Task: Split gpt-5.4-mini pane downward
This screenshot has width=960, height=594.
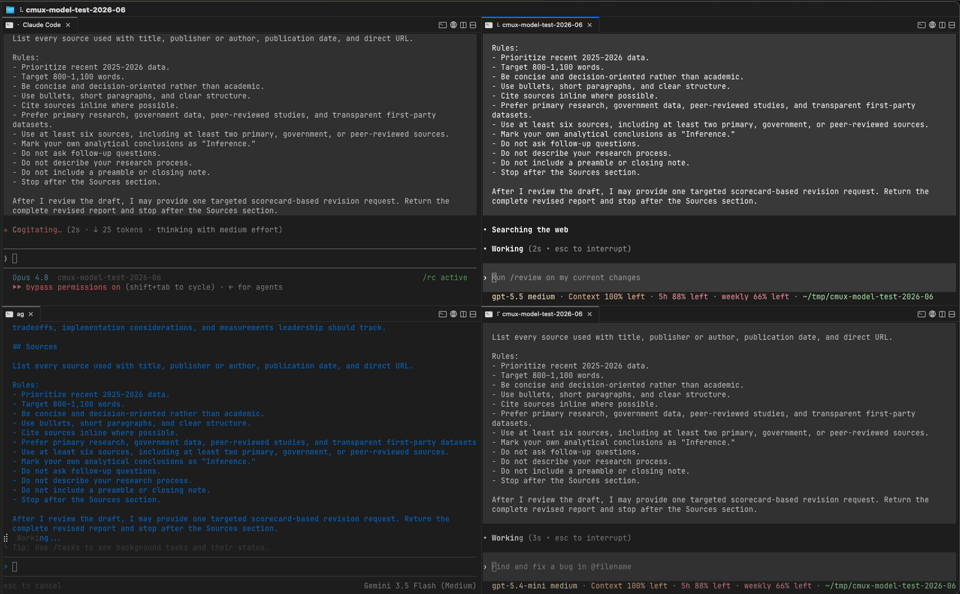Action: pos(951,314)
